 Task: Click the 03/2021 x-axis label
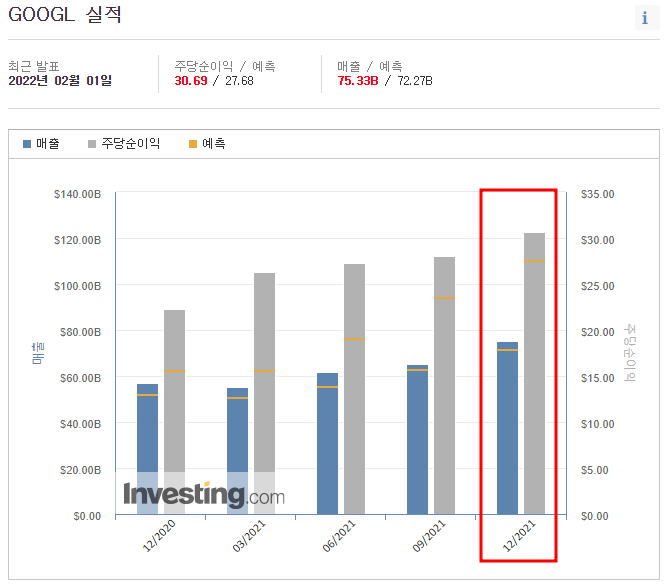(249, 536)
